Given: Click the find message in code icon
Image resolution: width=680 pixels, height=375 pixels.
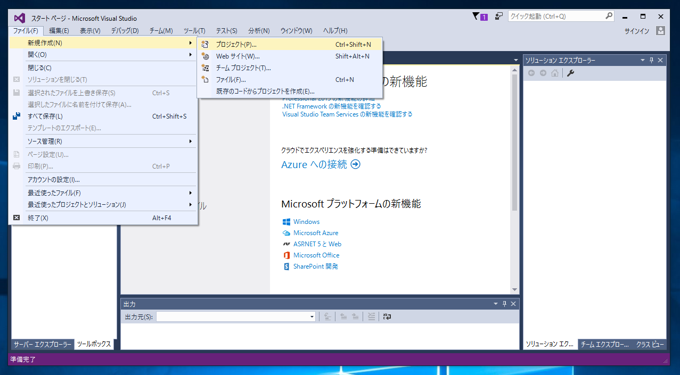Looking at the screenshot, I should (x=327, y=317).
